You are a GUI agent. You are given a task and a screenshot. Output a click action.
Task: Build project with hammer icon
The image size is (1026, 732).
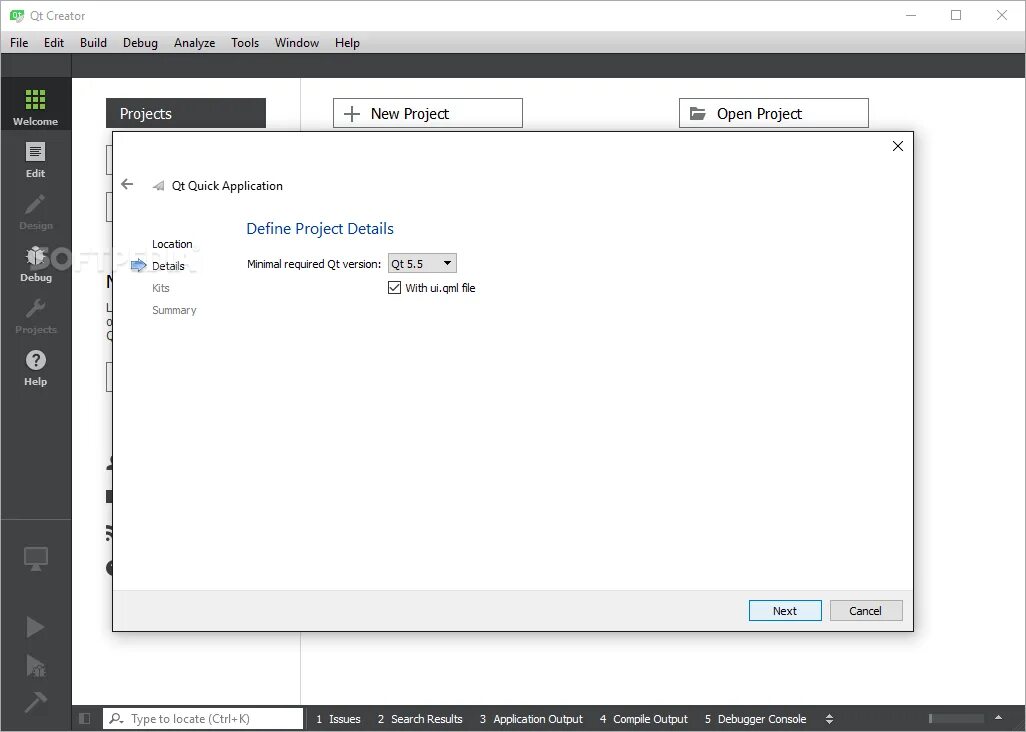tap(35, 702)
